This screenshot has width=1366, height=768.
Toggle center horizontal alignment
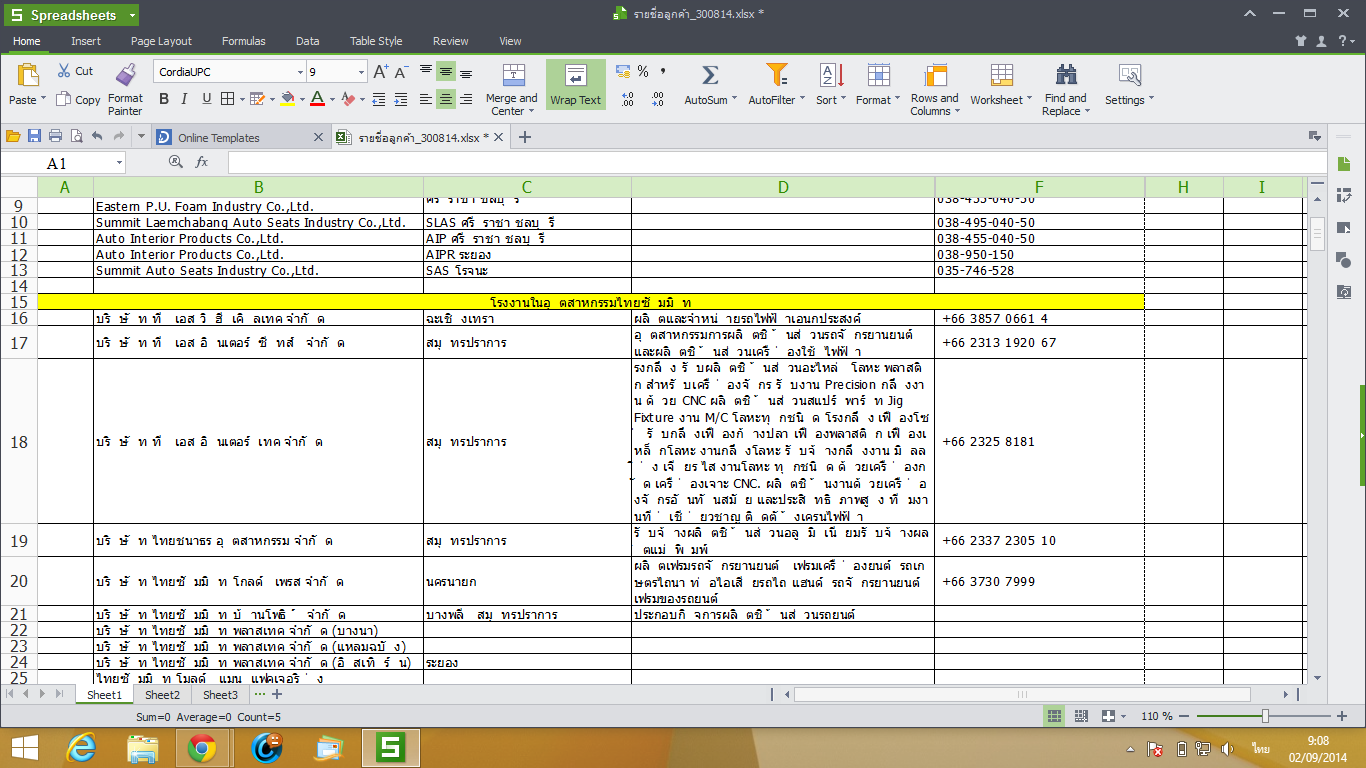[x=446, y=98]
